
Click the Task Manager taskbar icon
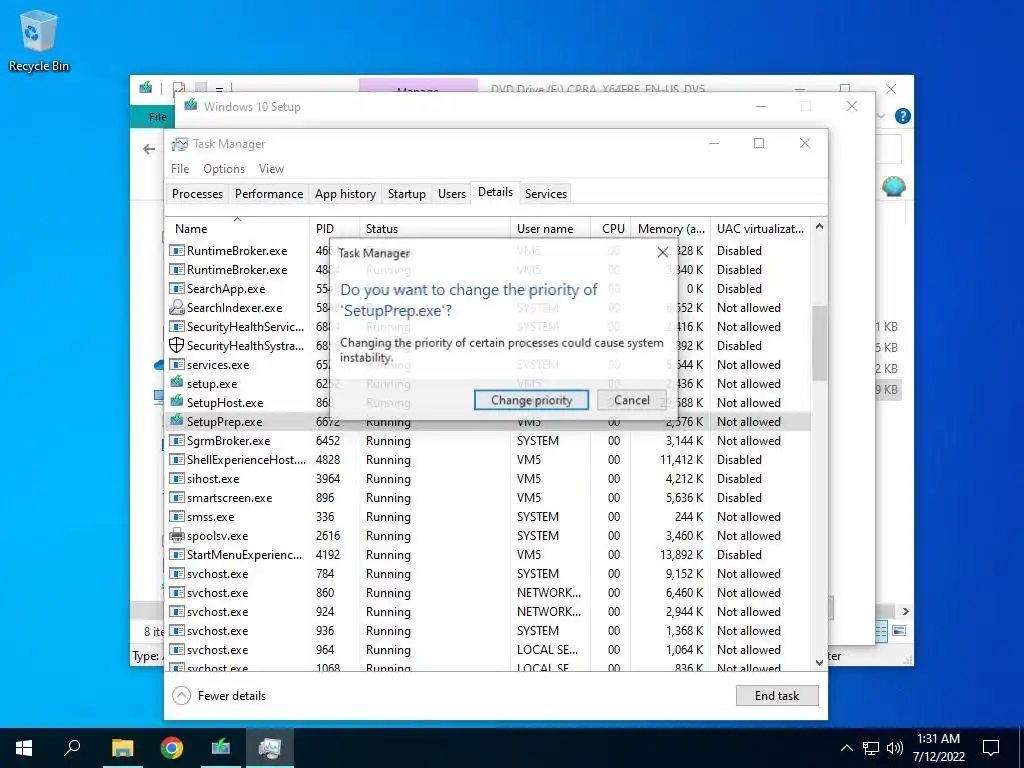pos(270,748)
